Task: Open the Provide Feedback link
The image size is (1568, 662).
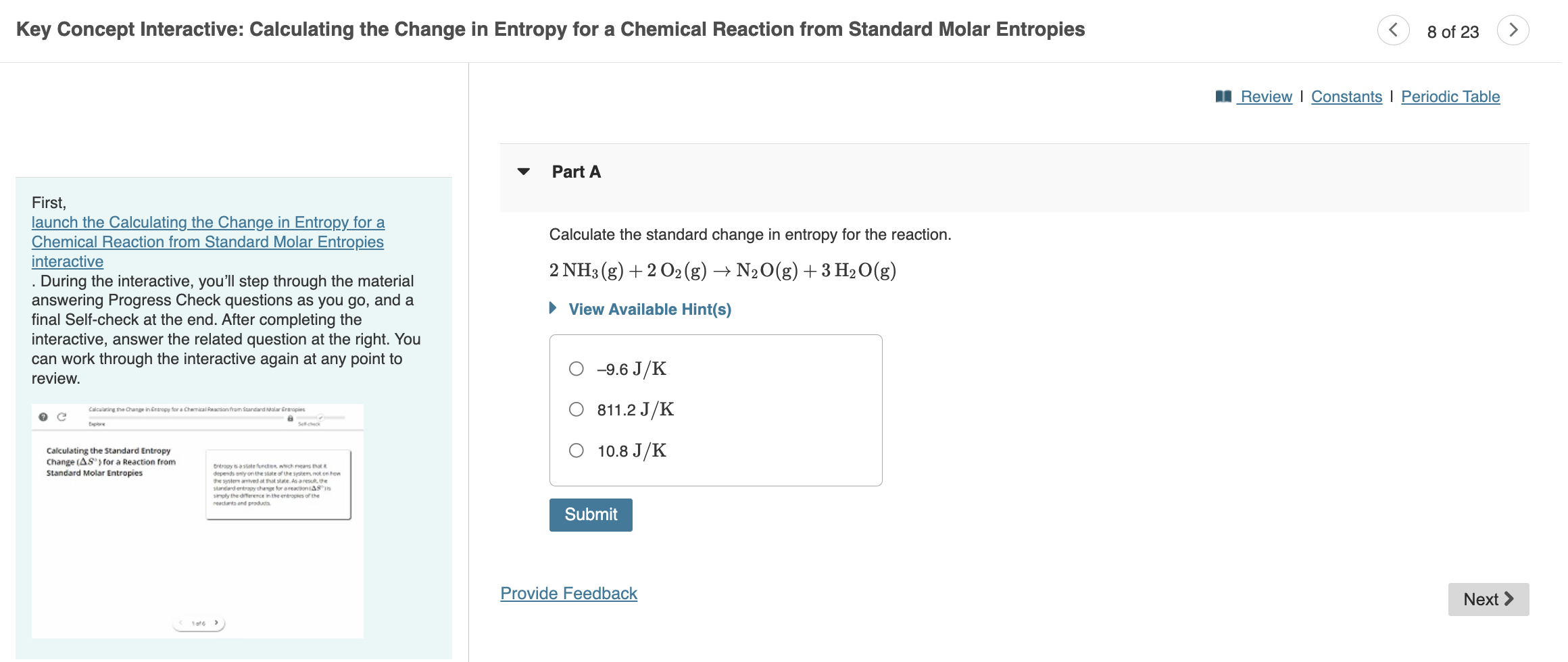Action: click(568, 593)
